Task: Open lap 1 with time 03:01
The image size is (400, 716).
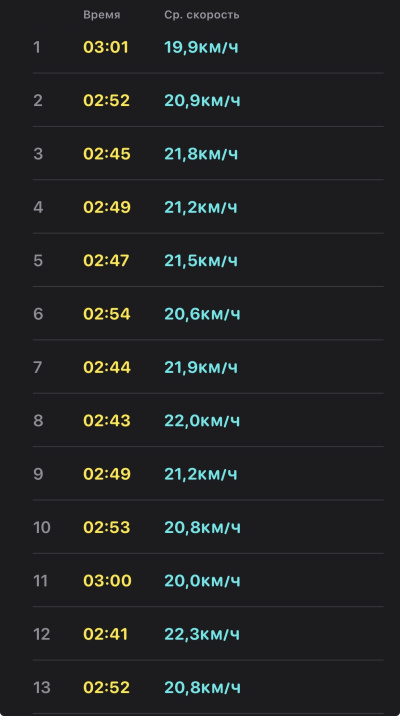Action: (208, 47)
